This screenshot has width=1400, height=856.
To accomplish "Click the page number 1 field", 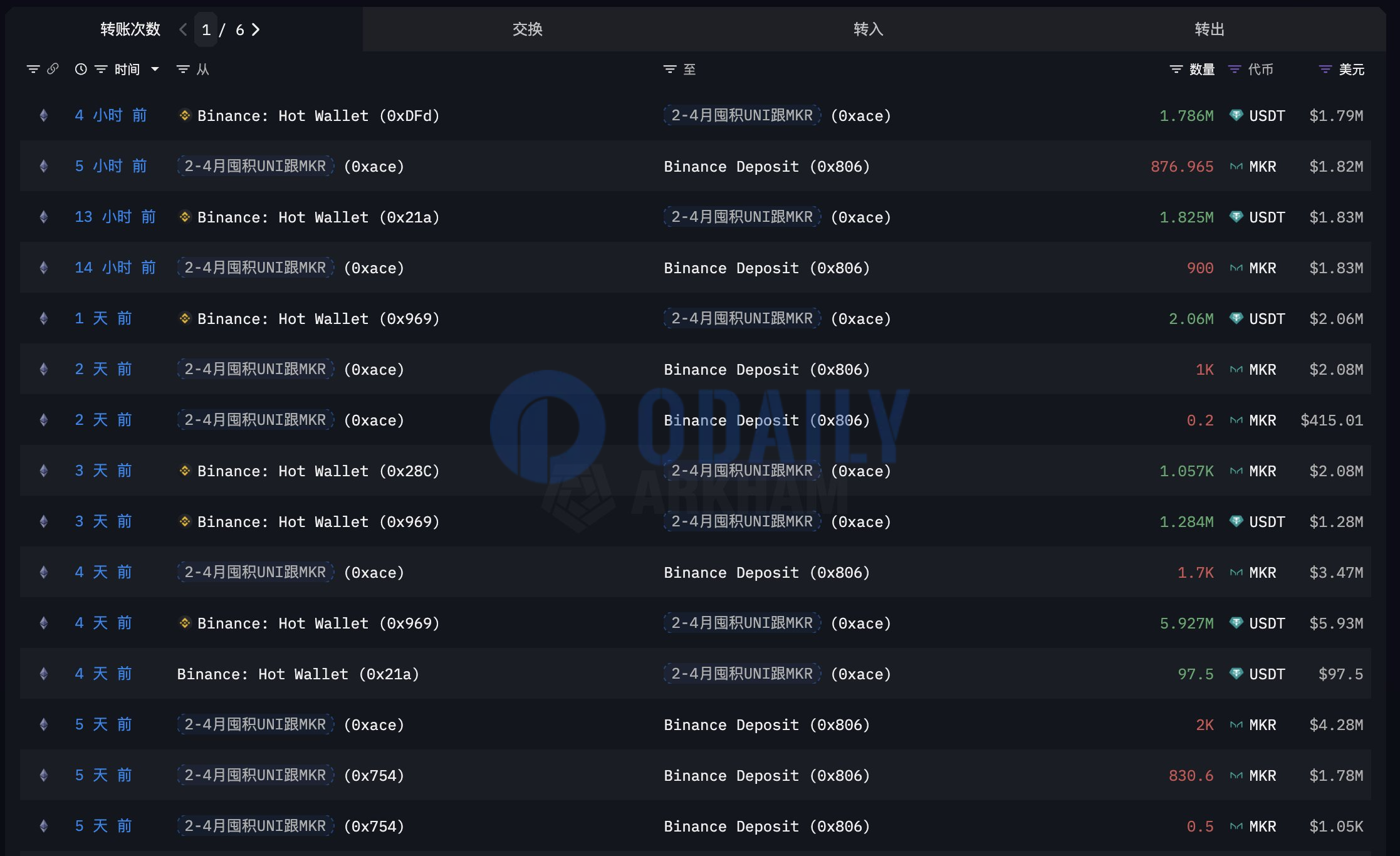I will (206, 29).
